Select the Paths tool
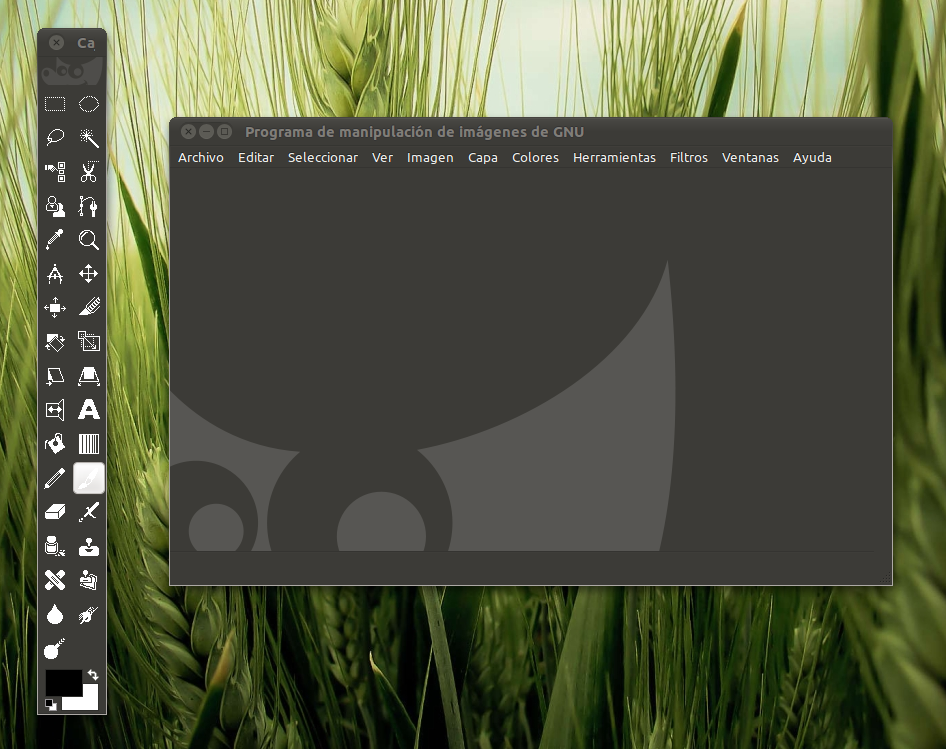946x749 pixels. point(89,206)
